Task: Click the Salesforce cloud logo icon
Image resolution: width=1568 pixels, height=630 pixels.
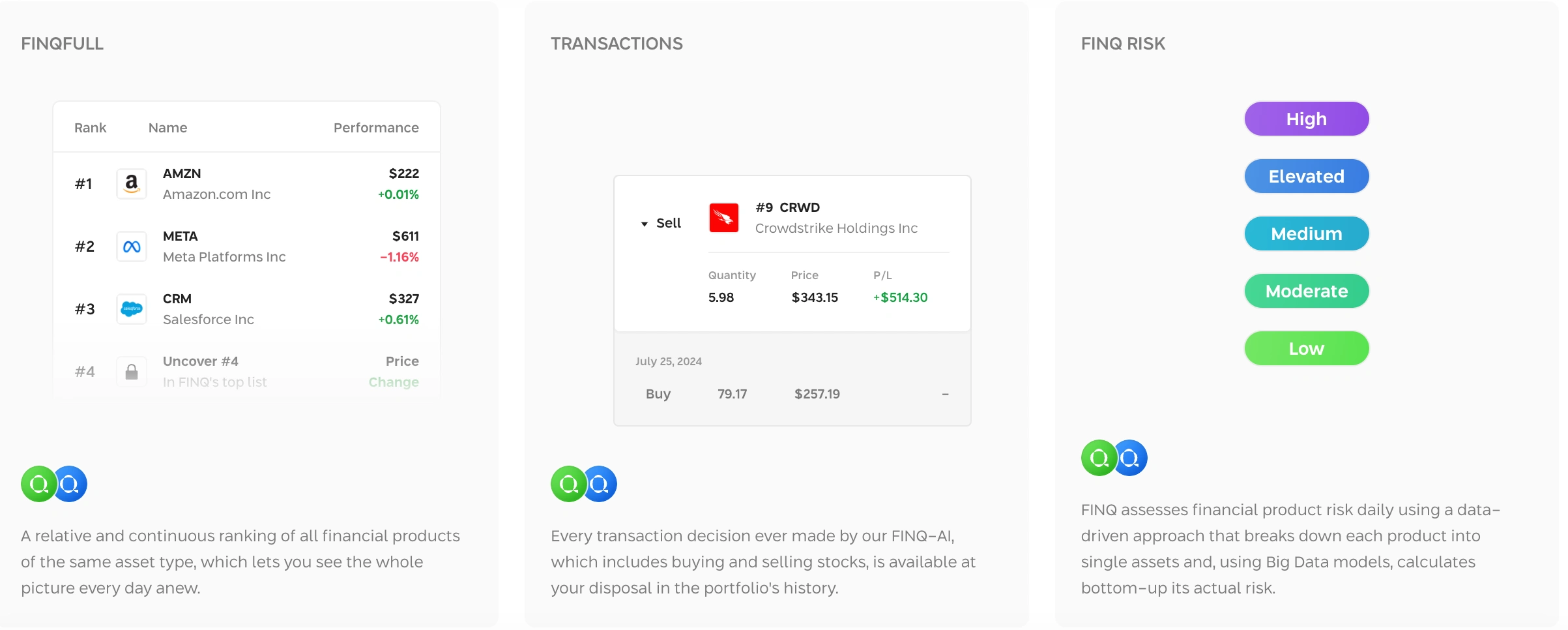Action: tap(132, 309)
